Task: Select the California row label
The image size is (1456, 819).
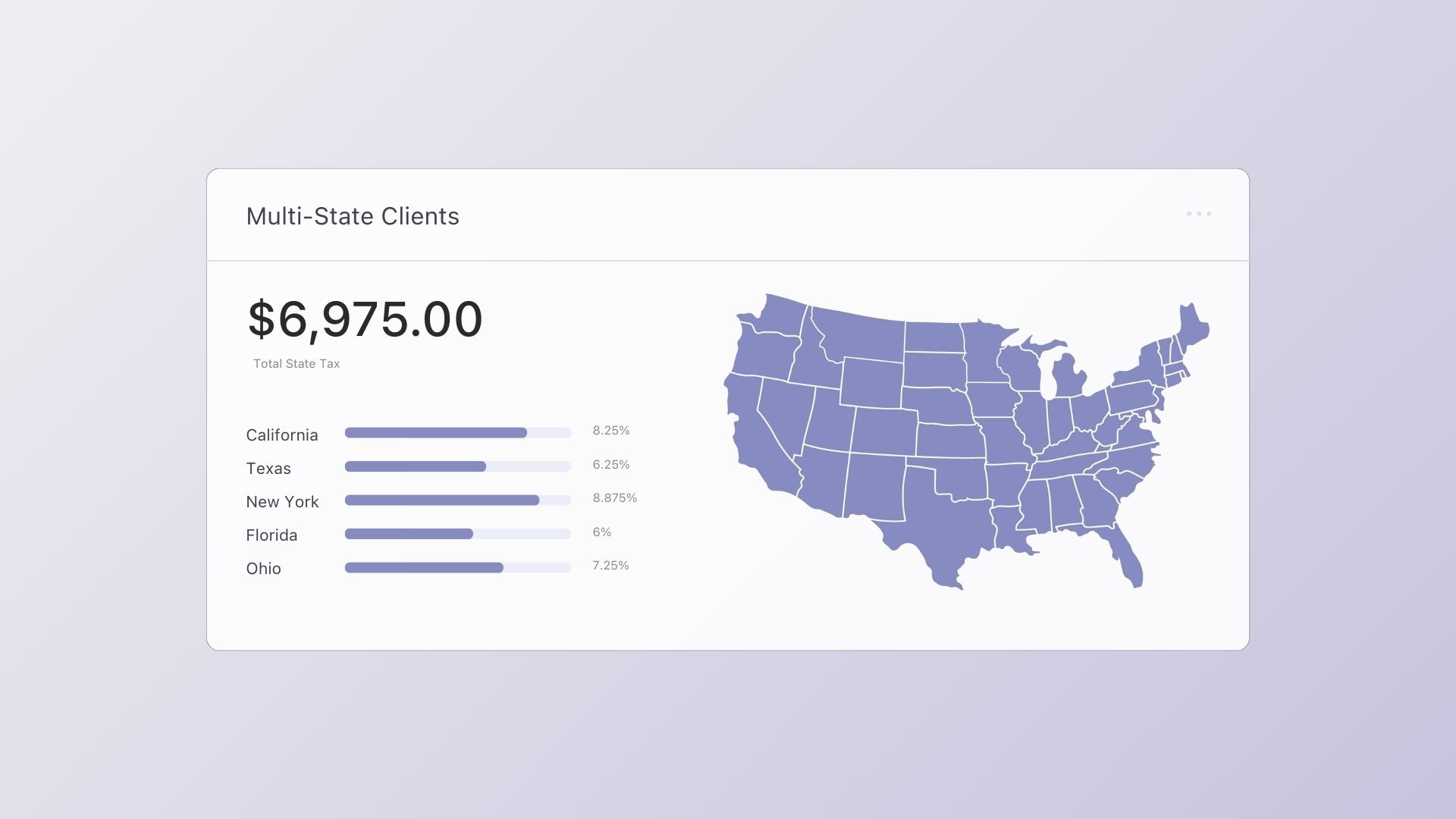Action: coord(282,435)
